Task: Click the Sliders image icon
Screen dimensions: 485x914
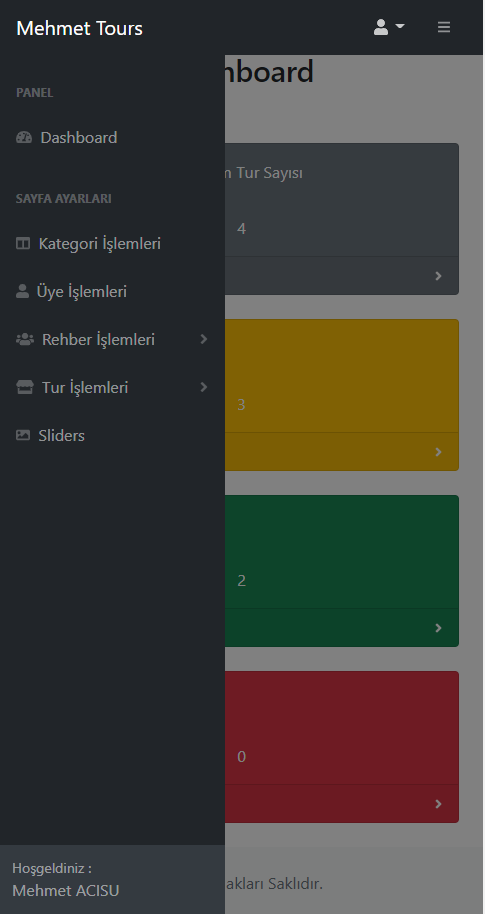Action: [x=23, y=435]
